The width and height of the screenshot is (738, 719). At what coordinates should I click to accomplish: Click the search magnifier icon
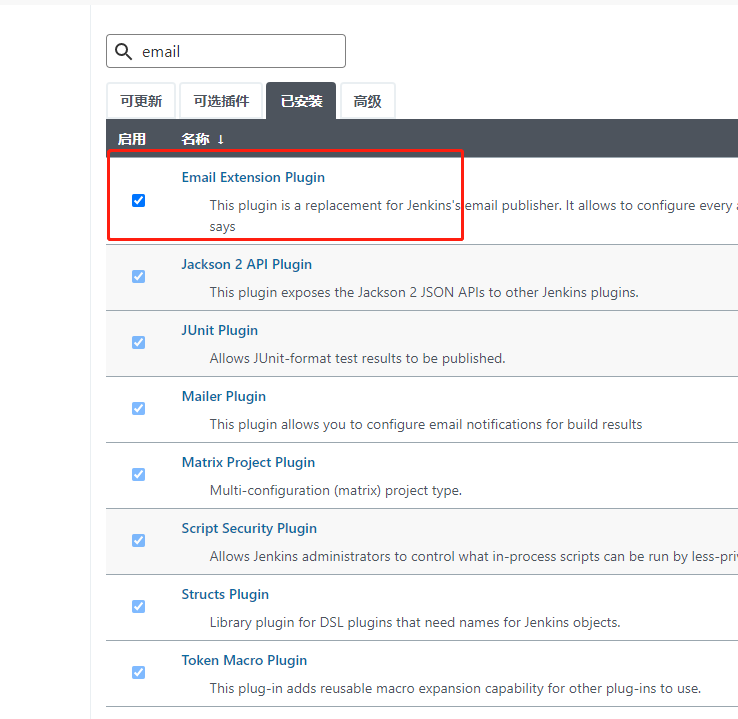pyautogui.click(x=123, y=51)
